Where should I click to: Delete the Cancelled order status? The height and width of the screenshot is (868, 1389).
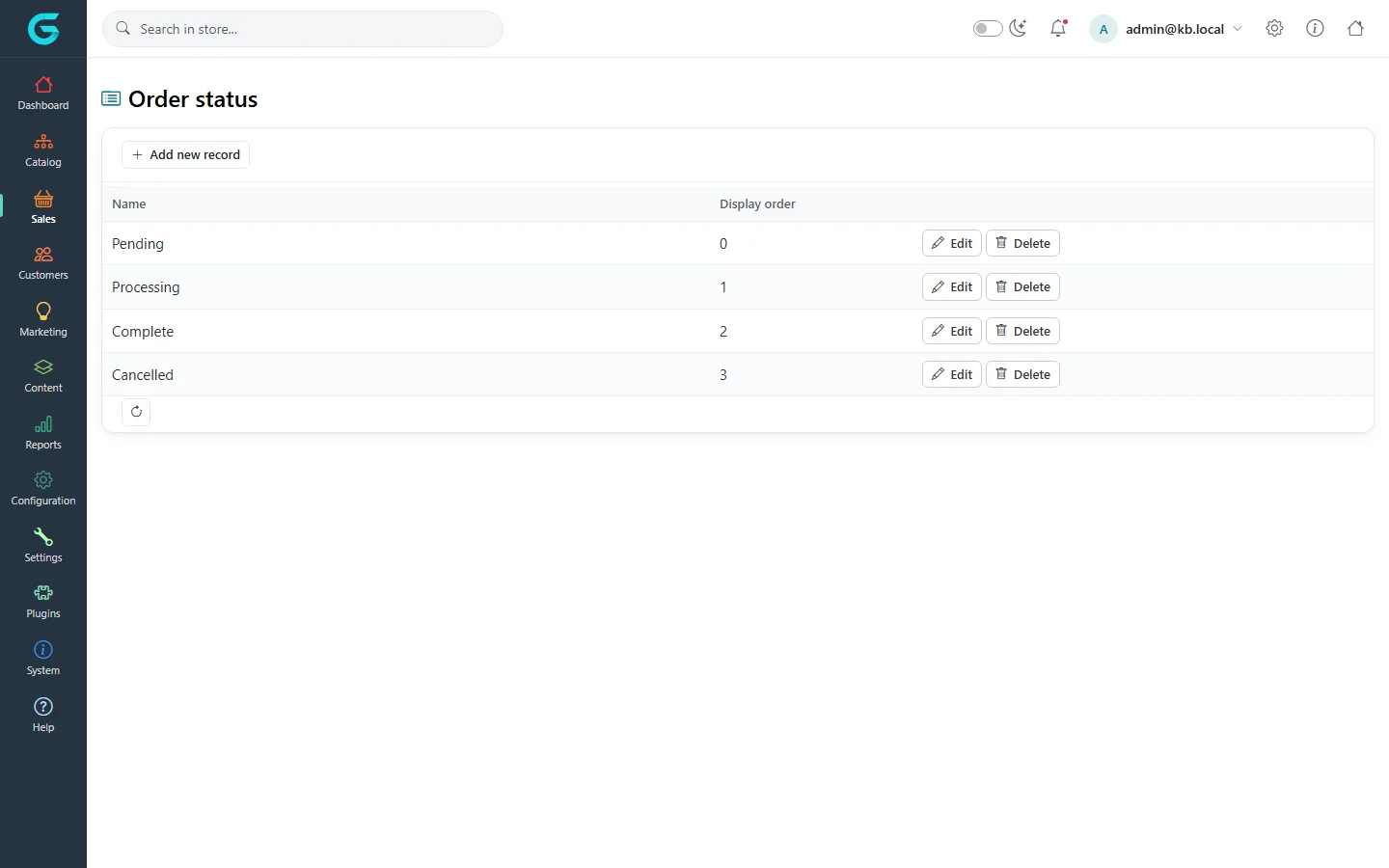point(1022,374)
